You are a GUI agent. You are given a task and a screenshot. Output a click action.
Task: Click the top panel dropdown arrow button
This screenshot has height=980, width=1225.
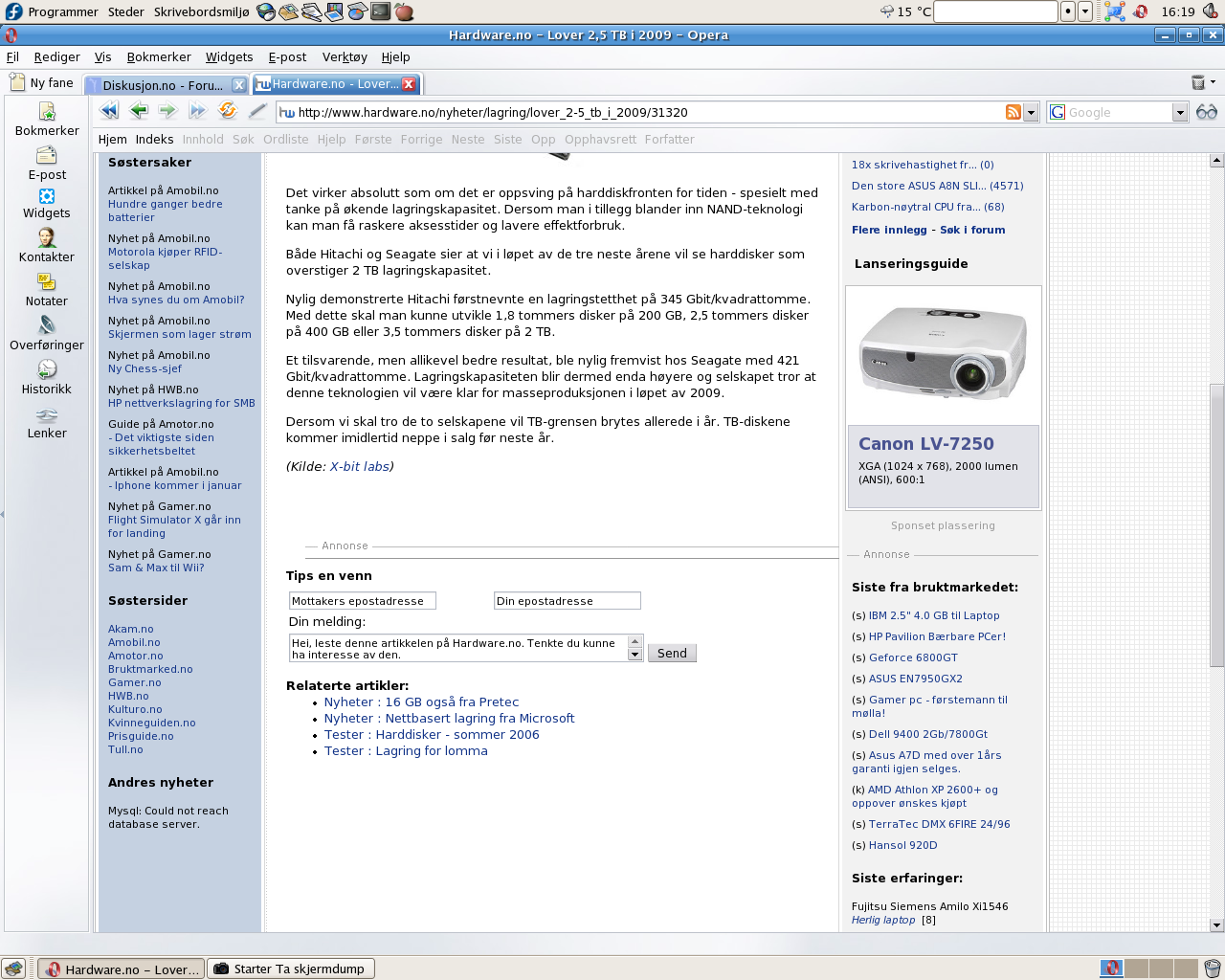point(1085,11)
